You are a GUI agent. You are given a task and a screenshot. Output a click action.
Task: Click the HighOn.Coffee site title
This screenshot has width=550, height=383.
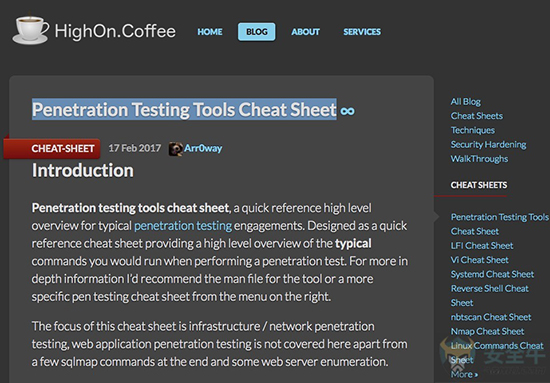[115, 31]
